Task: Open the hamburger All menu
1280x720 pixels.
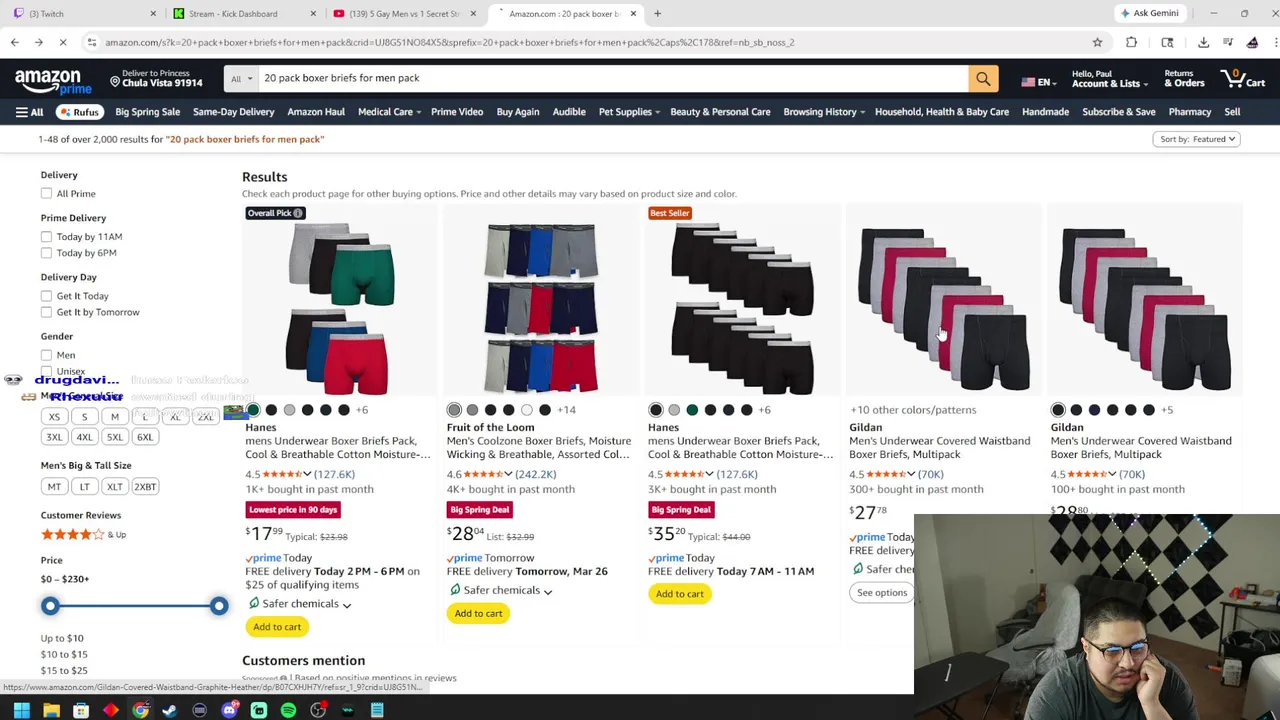Action: pos(29,112)
